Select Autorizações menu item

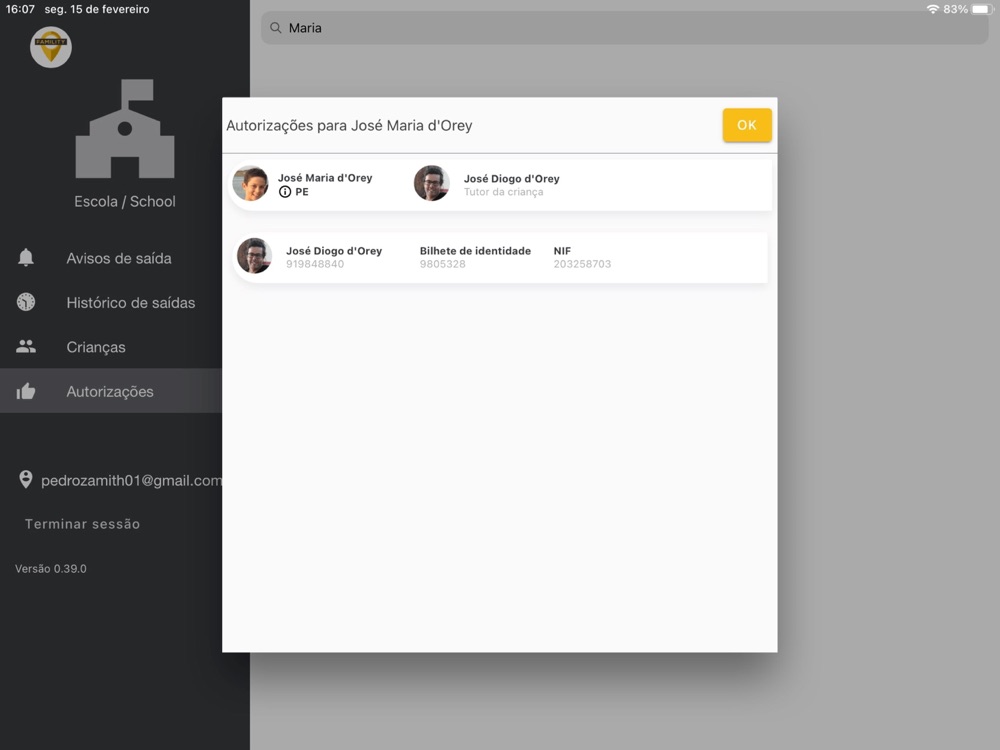click(x=111, y=391)
